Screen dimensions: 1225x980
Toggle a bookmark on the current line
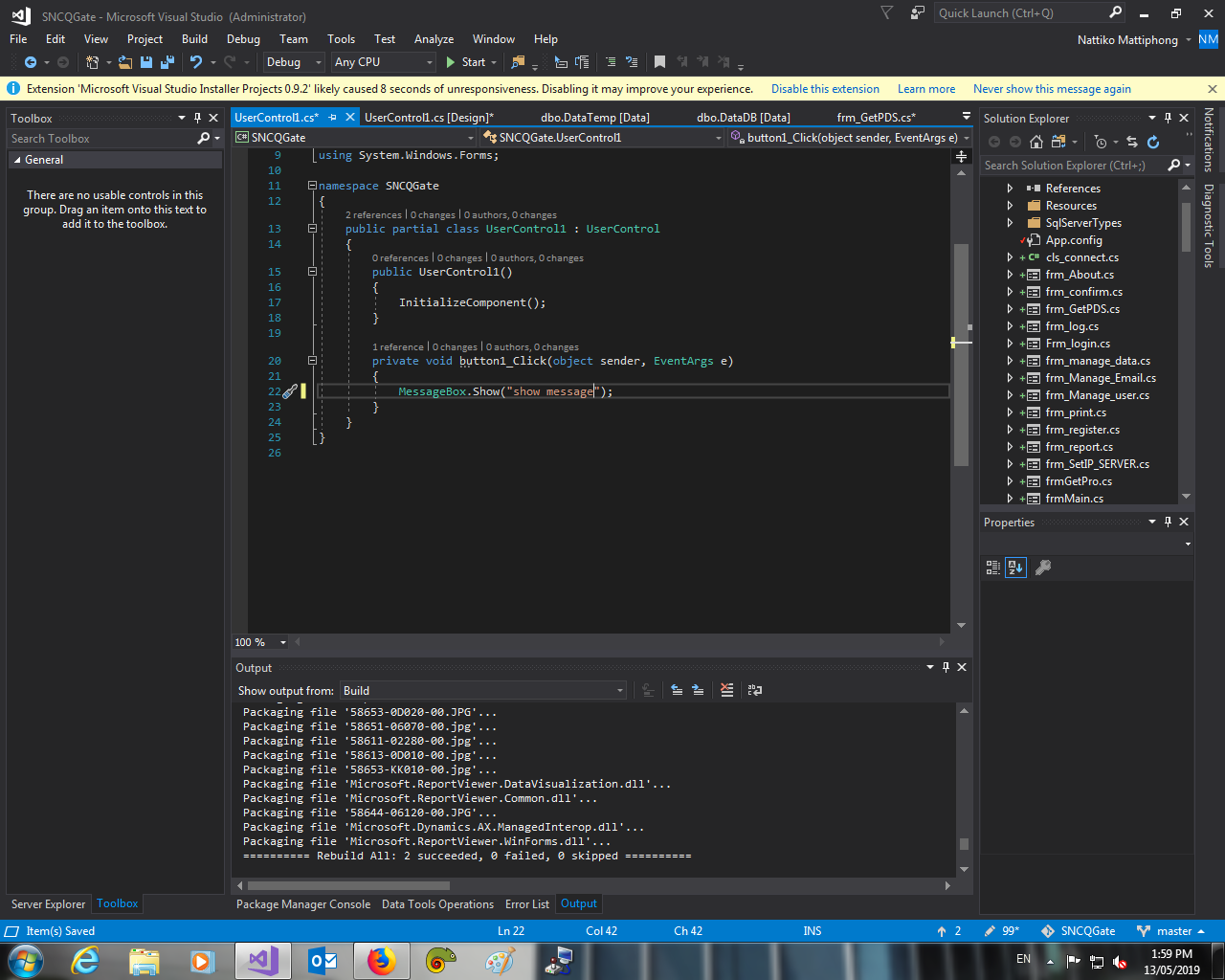(x=659, y=62)
